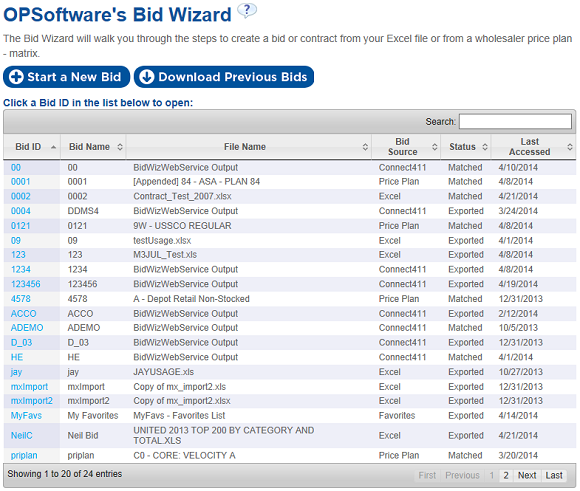Open bid 0002

[x=21, y=196]
